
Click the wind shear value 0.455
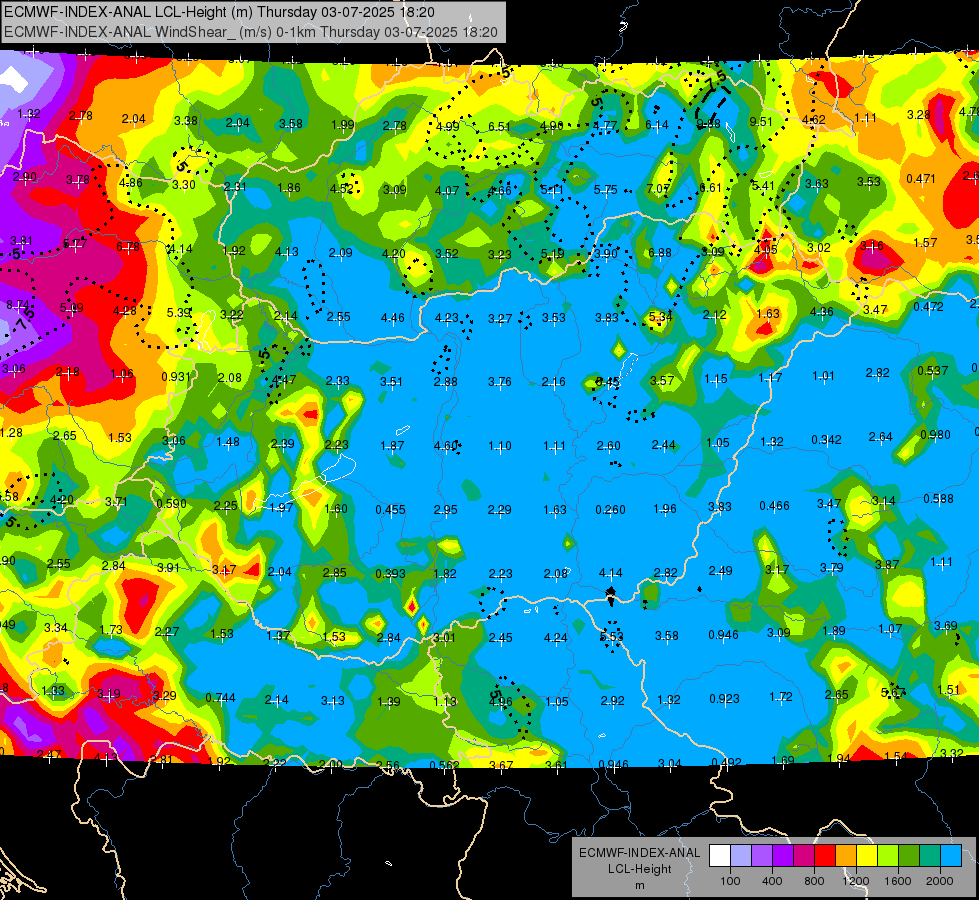[390, 510]
